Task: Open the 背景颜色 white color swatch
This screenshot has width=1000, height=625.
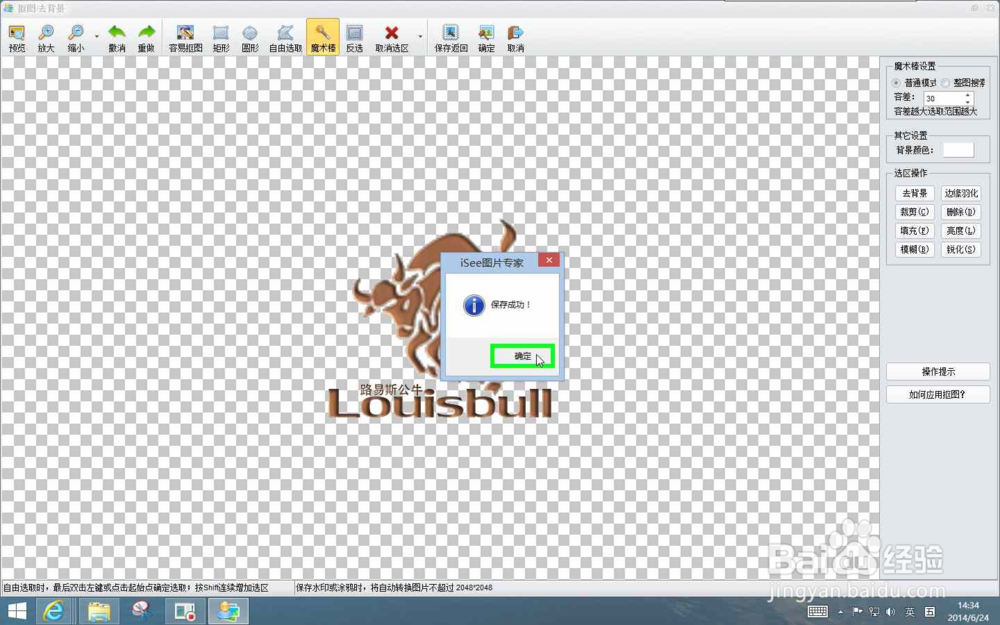Action: (x=958, y=150)
